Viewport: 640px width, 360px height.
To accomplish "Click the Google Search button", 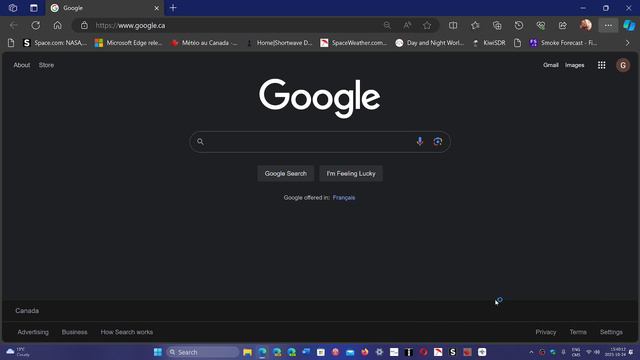I will click(x=285, y=173).
